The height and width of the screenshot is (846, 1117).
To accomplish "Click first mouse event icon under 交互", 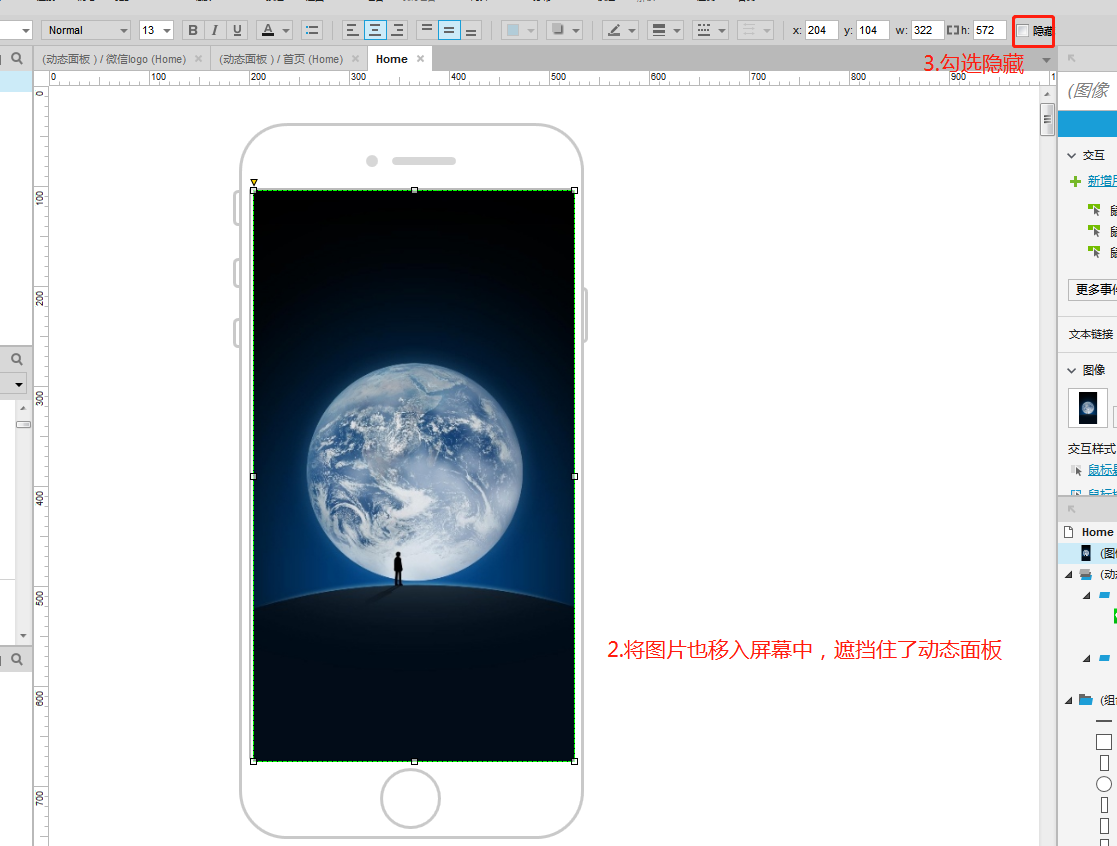I will tap(1094, 210).
